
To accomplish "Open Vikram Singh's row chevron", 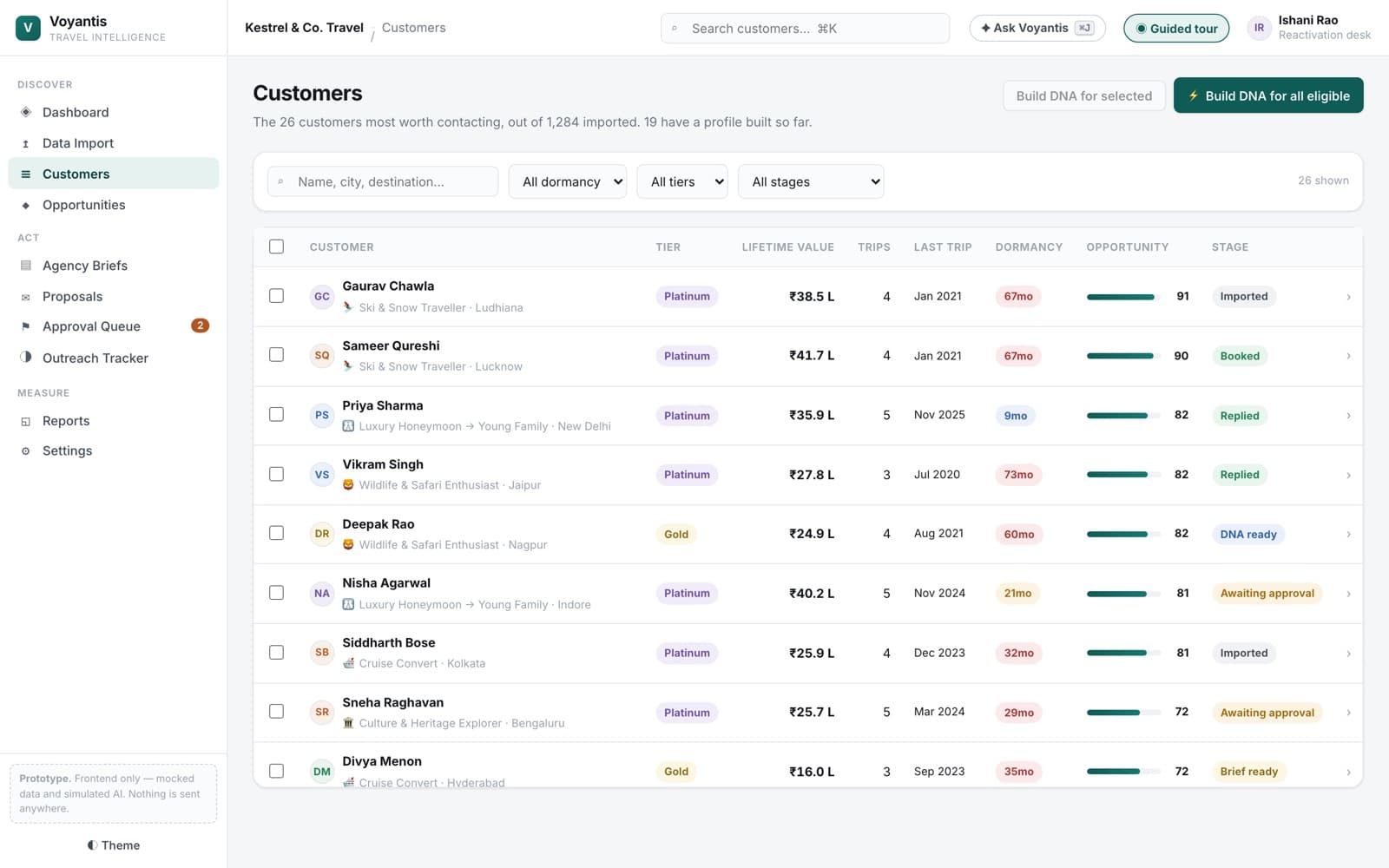I will [x=1348, y=475].
